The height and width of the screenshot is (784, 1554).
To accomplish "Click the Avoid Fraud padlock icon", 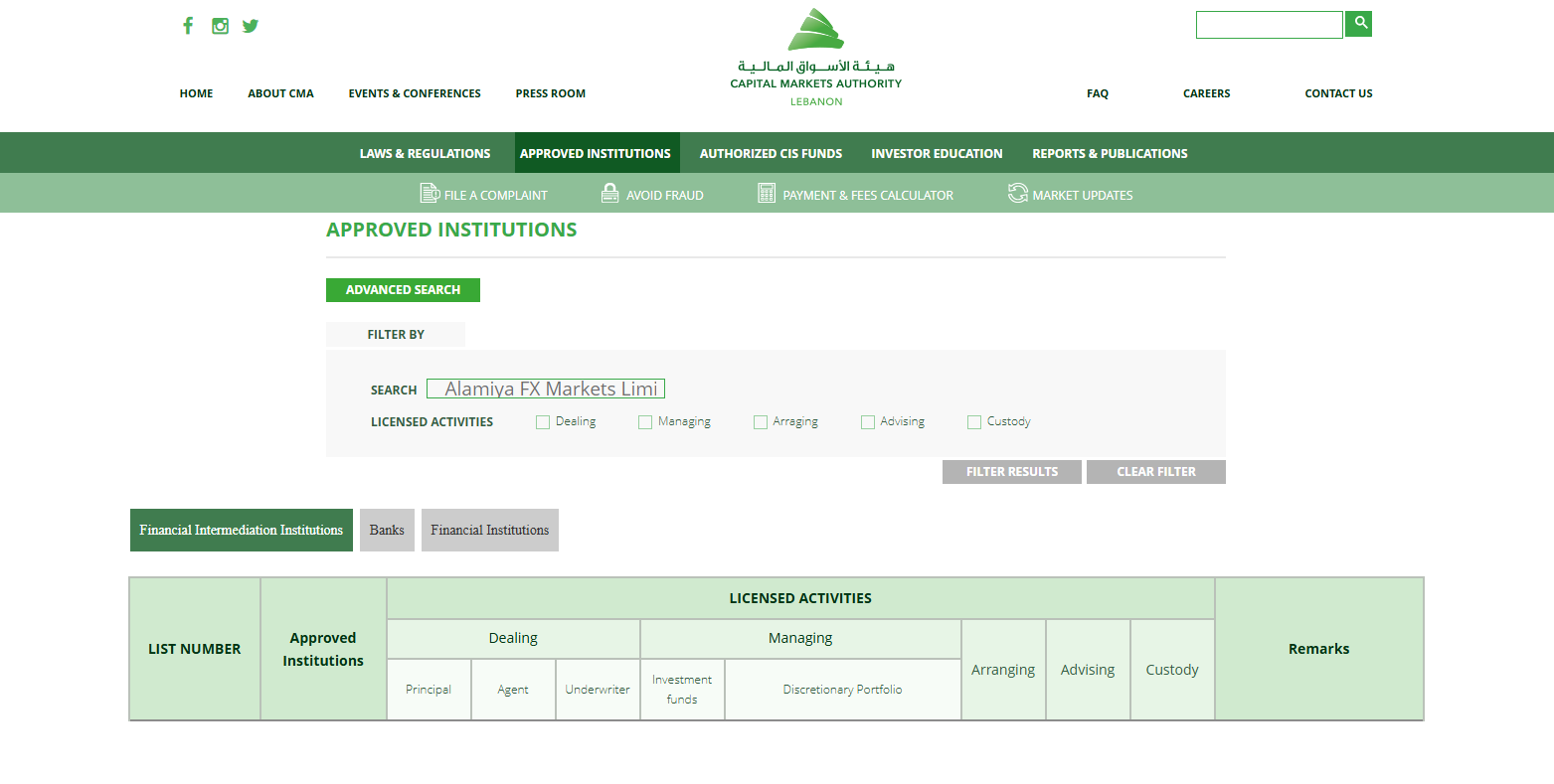I will tap(610, 193).
